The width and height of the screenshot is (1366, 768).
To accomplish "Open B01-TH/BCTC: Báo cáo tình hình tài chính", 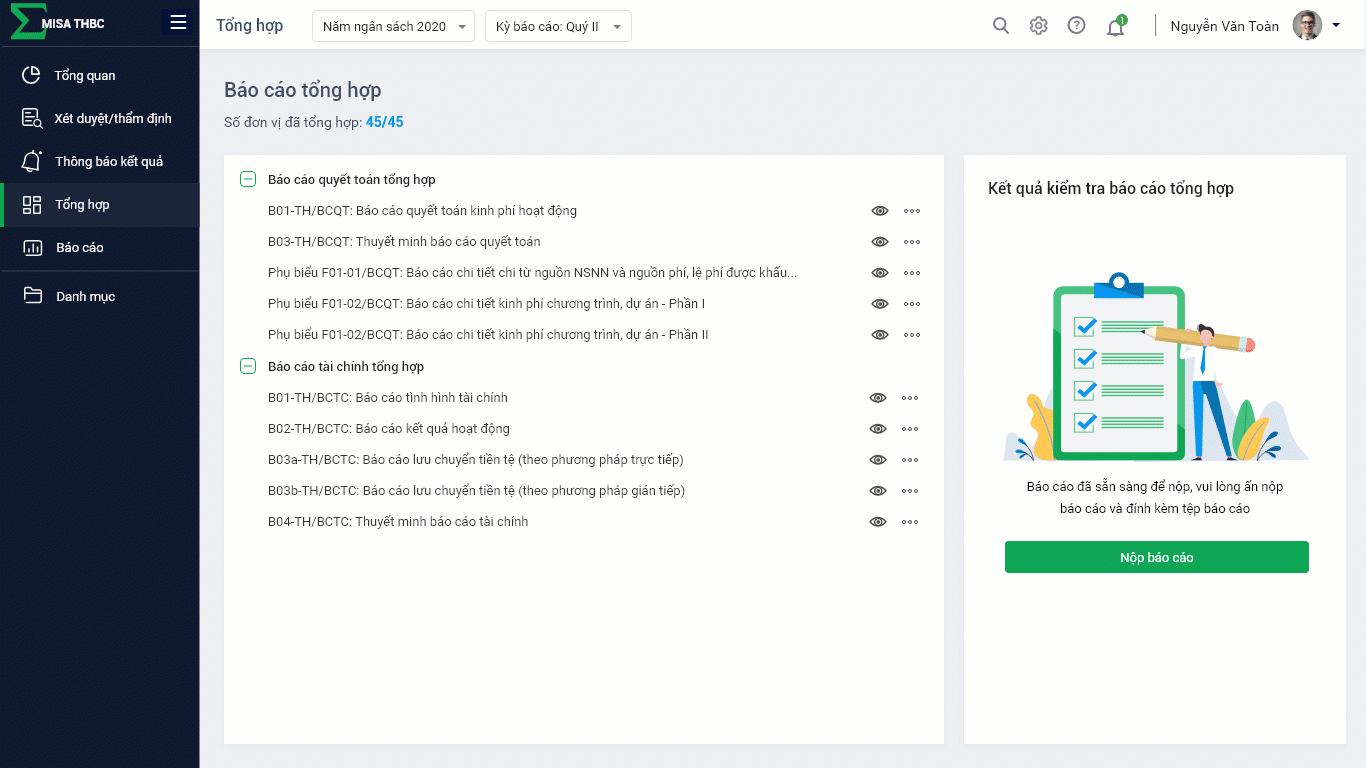I will point(388,398).
